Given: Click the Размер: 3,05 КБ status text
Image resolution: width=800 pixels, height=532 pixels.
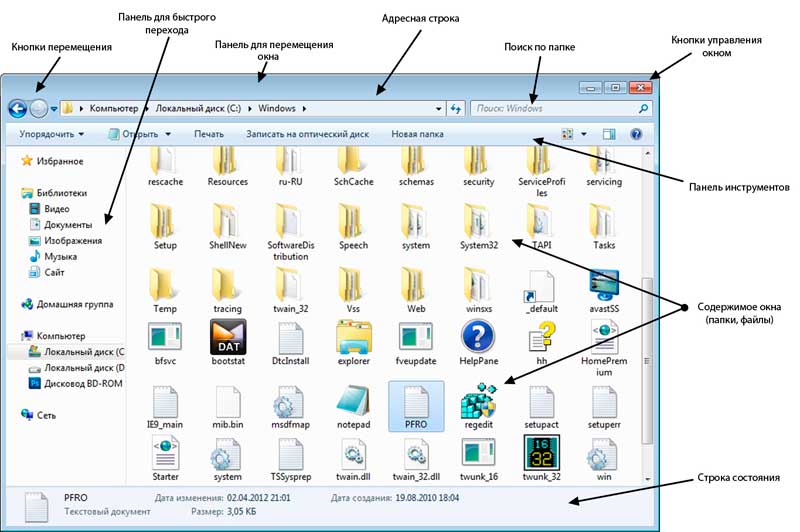Looking at the screenshot, I should click(223, 511).
